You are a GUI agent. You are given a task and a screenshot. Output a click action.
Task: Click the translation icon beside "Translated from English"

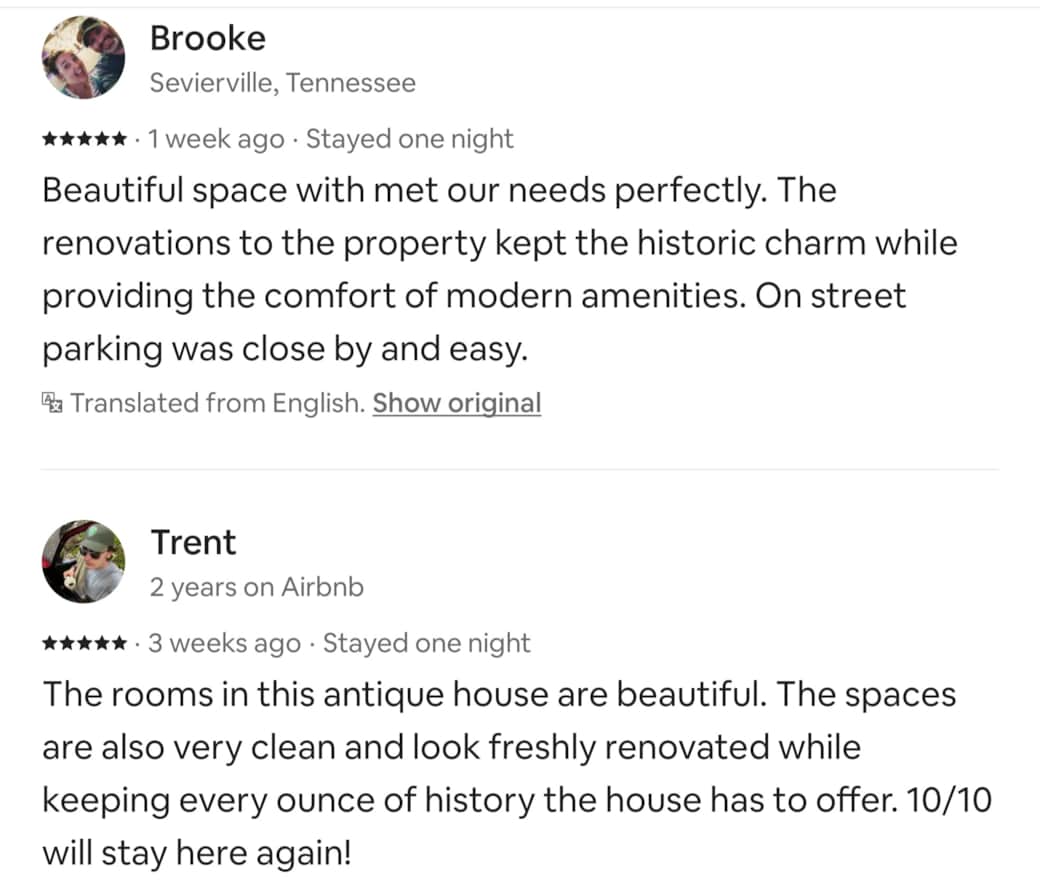coord(52,403)
